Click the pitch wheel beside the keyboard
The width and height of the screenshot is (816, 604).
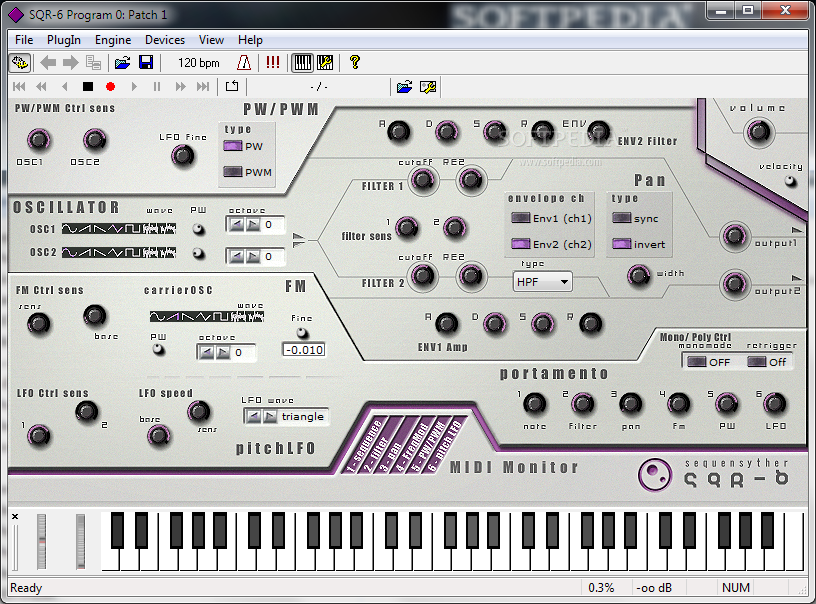pyautogui.click(x=41, y=541)
